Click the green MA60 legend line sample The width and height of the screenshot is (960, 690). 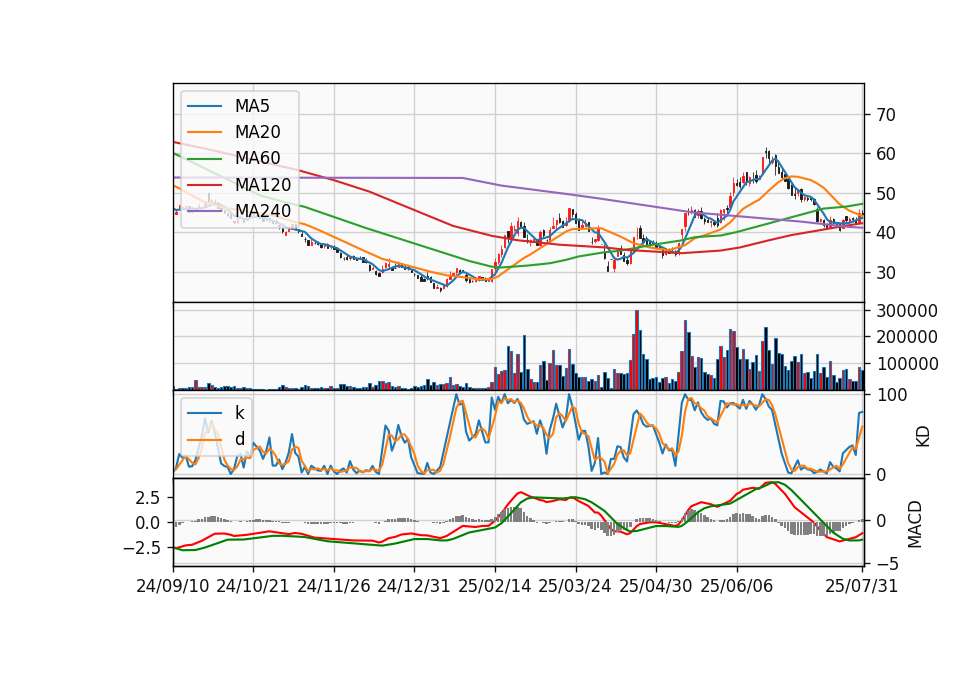[204, 159]
